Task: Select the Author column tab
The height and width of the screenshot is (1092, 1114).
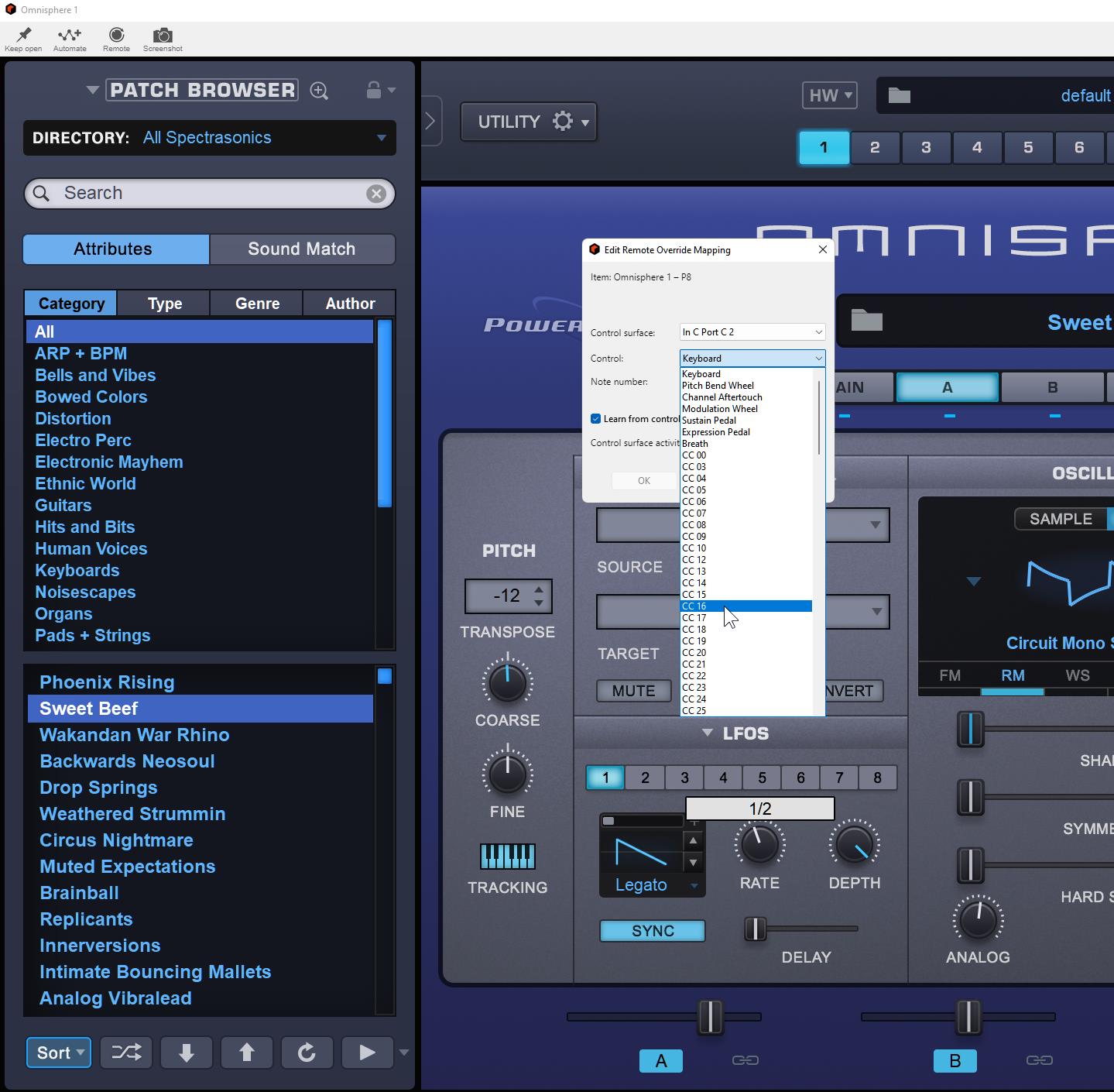Action: [350, 304]
